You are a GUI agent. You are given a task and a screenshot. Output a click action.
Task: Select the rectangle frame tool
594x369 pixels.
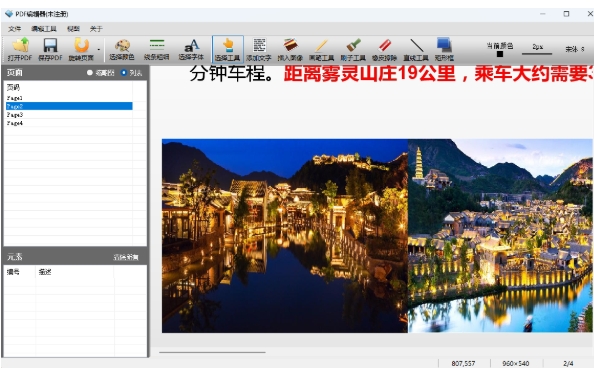click(444, 49)
